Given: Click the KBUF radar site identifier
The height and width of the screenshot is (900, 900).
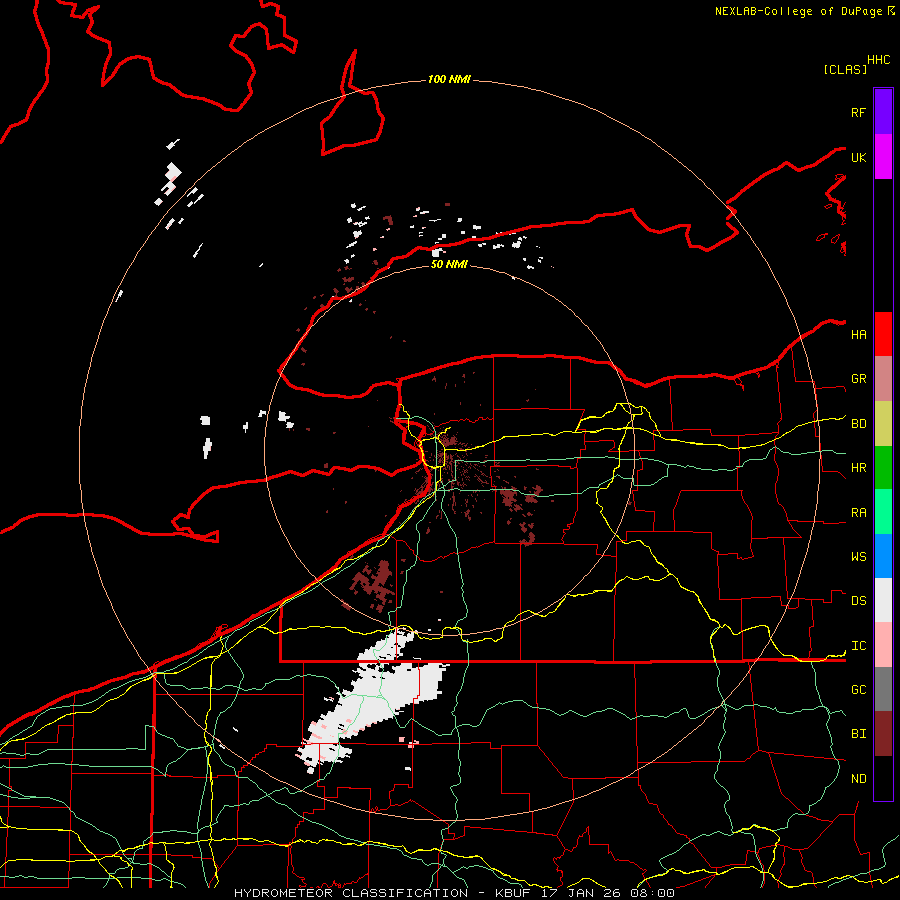Looking at the screenshot, I should coord(513,893).
